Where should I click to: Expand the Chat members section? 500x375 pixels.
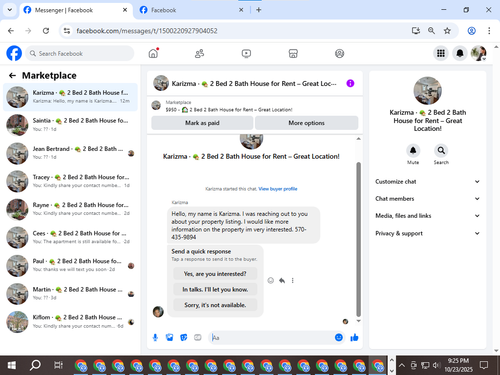[x=427, y=199]
